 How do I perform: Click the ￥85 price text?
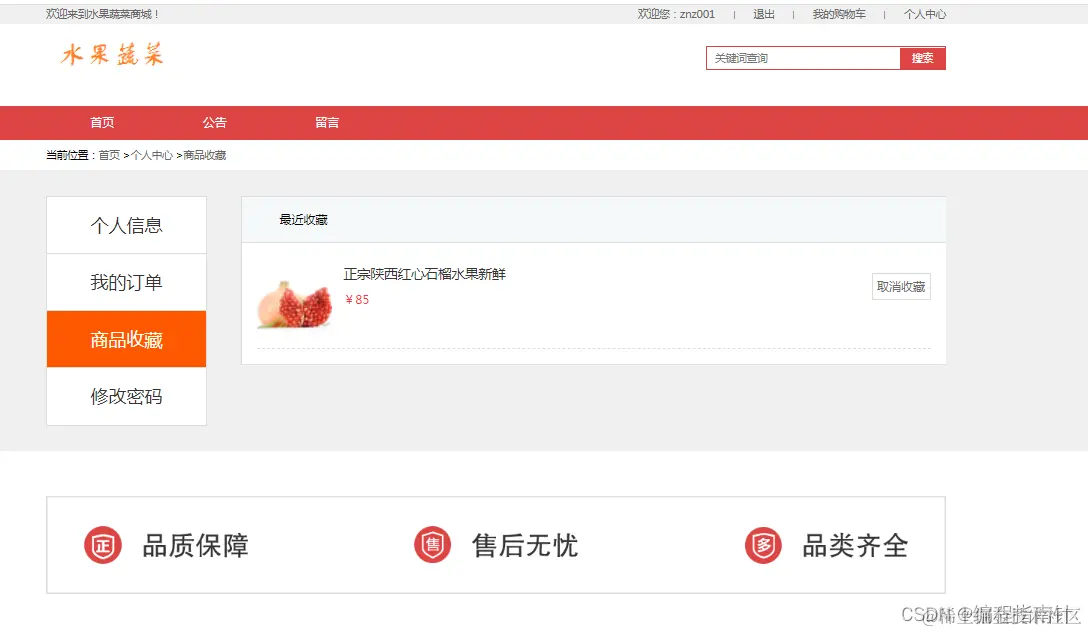357,299
